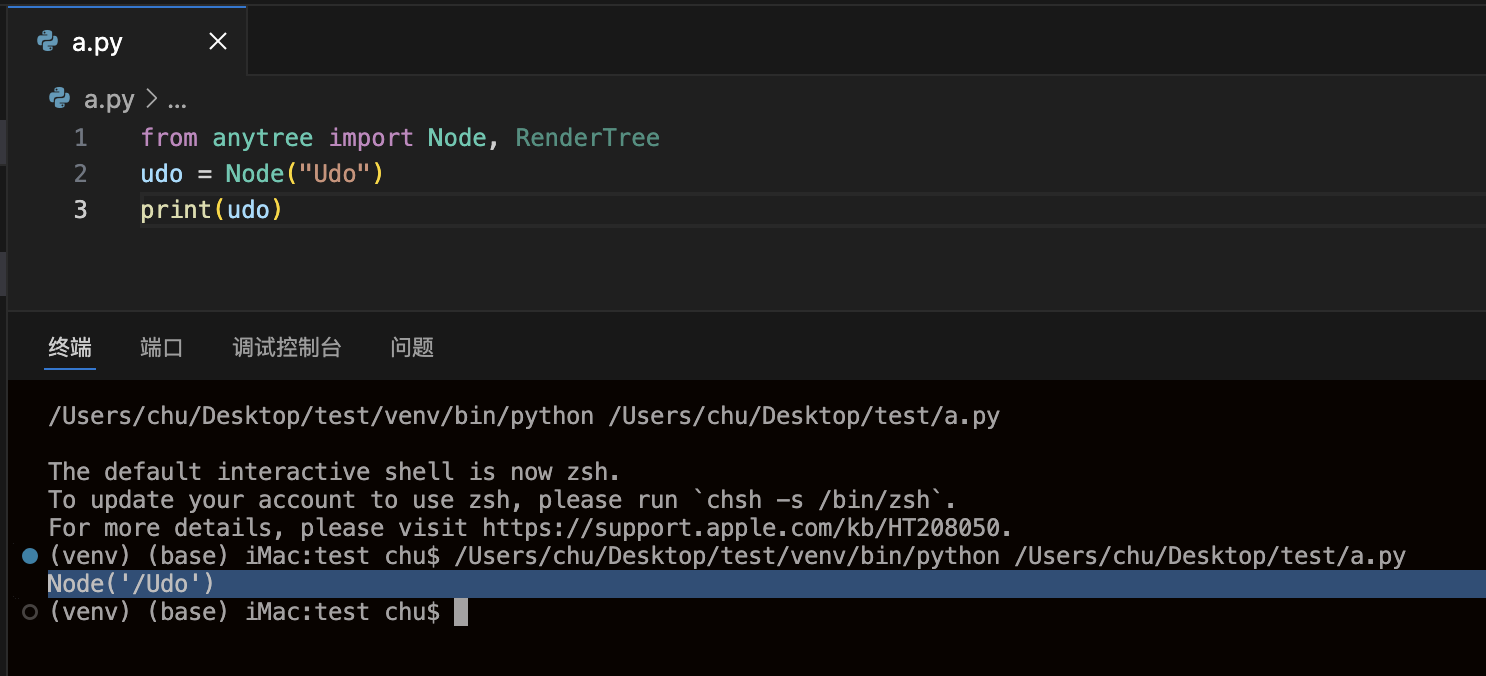Select the a.py editor tab label

tap(98, 43)
